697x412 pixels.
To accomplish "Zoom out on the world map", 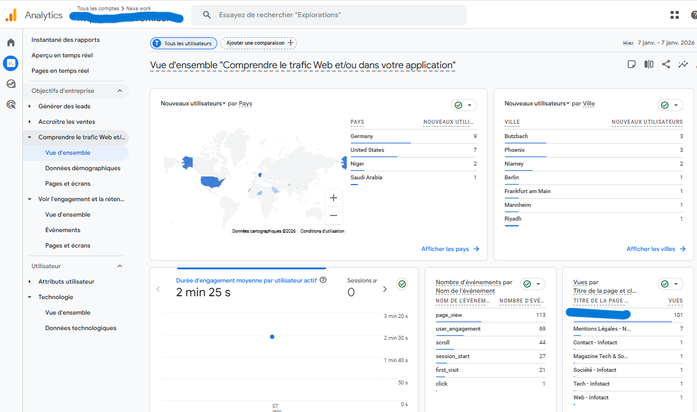I will [333, 215].
